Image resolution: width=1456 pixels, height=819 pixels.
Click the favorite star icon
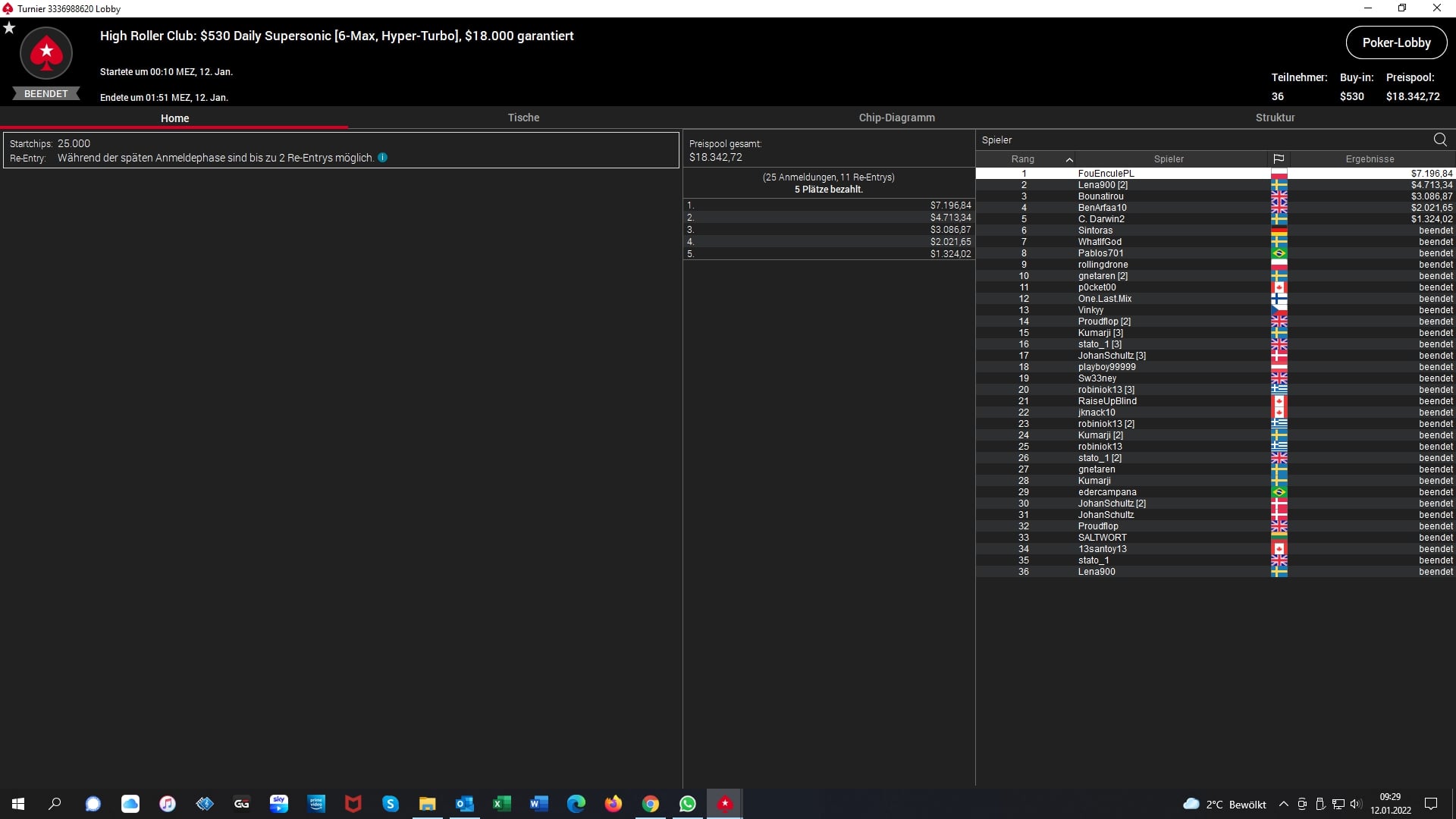[x=9, y=28]
